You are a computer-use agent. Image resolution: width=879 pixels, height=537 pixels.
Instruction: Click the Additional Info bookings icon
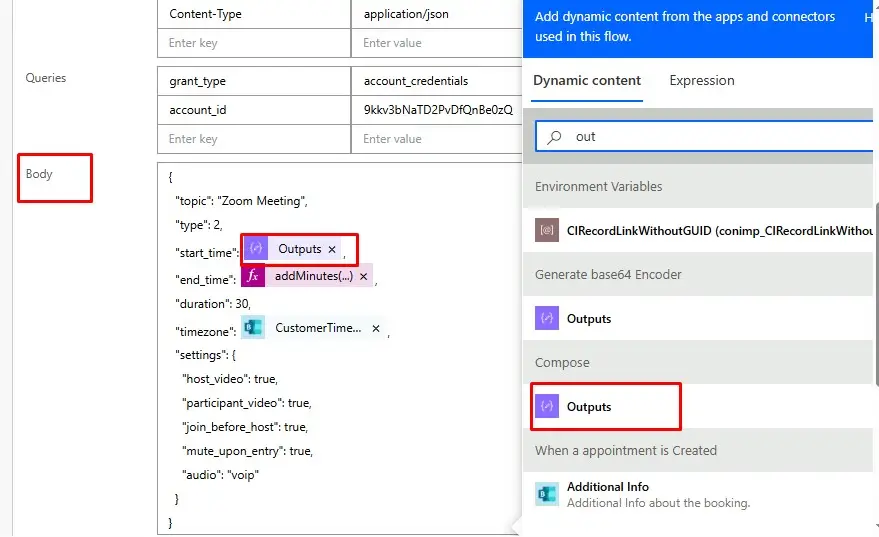point(546,494)
